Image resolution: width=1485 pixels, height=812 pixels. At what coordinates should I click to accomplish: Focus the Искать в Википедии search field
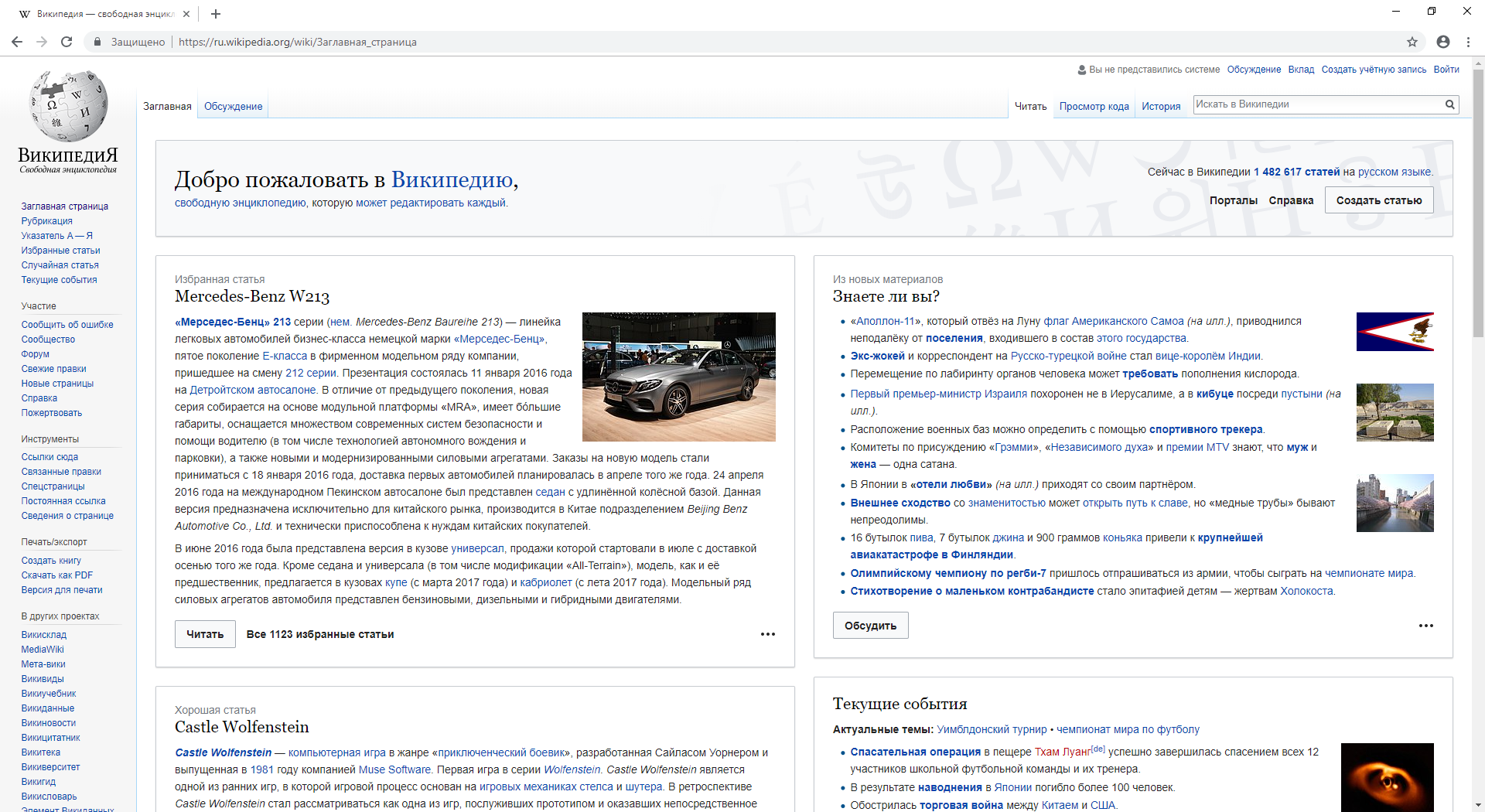1318,104
